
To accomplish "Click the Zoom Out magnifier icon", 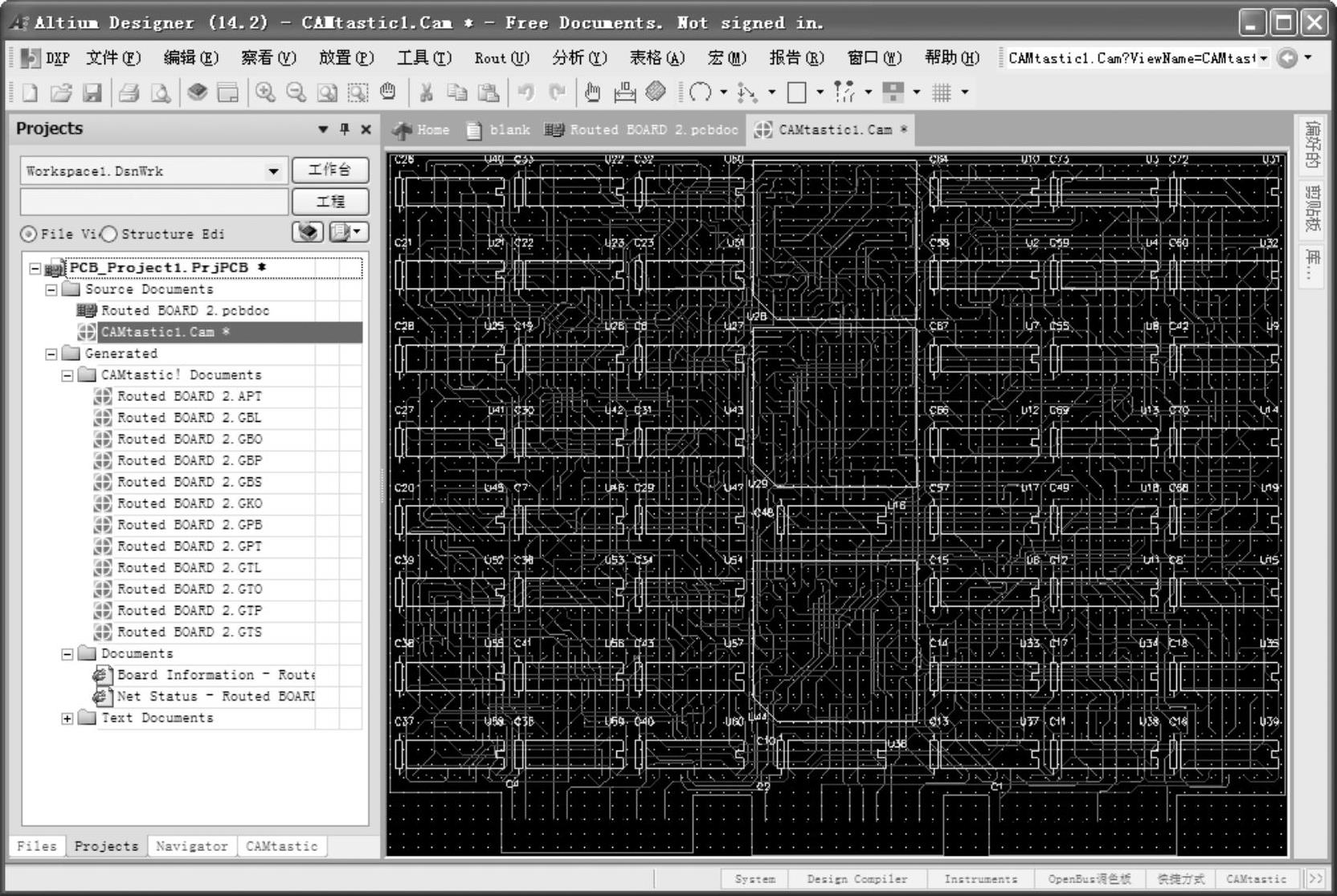I will (x=296, y=93).
